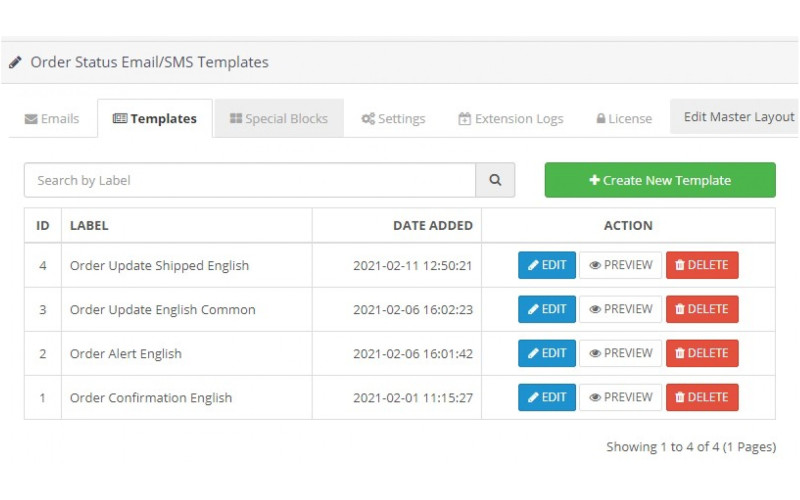Delete the Order Update Shipped English template
This screenshot has width=800, height=500.
click(702, 265)
